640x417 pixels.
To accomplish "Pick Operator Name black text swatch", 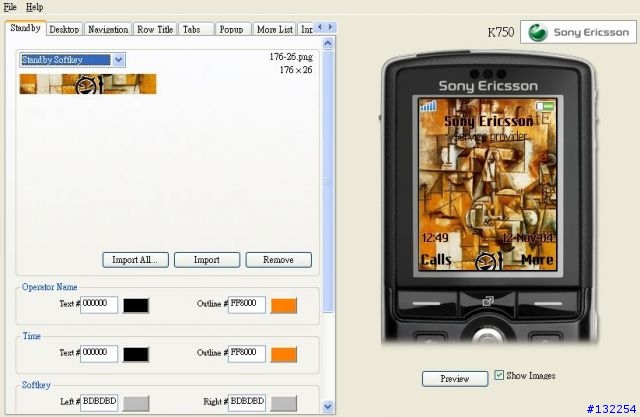I will pyautogui.click(x=136, y=306).
